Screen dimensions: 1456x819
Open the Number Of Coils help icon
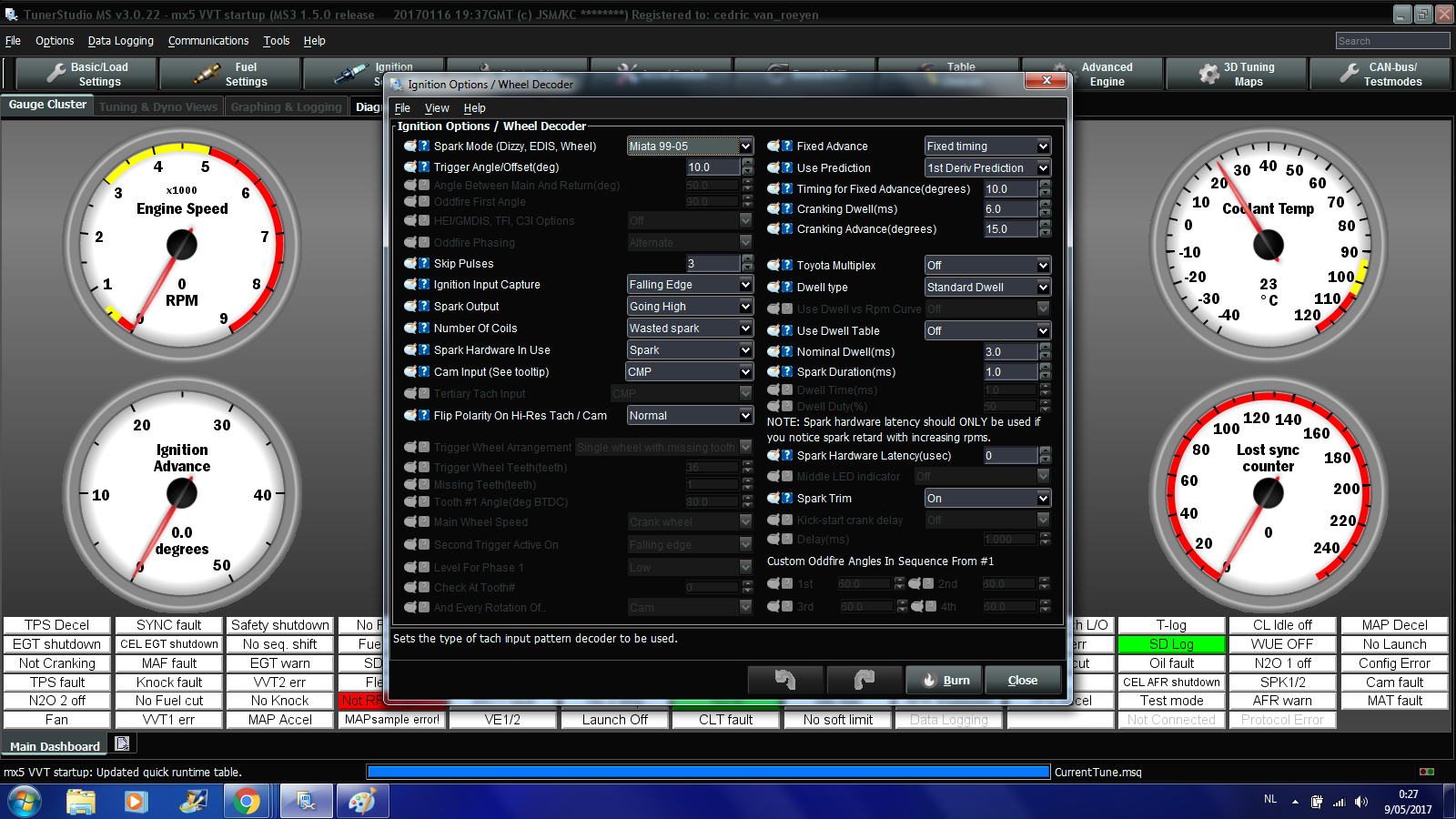424,328
